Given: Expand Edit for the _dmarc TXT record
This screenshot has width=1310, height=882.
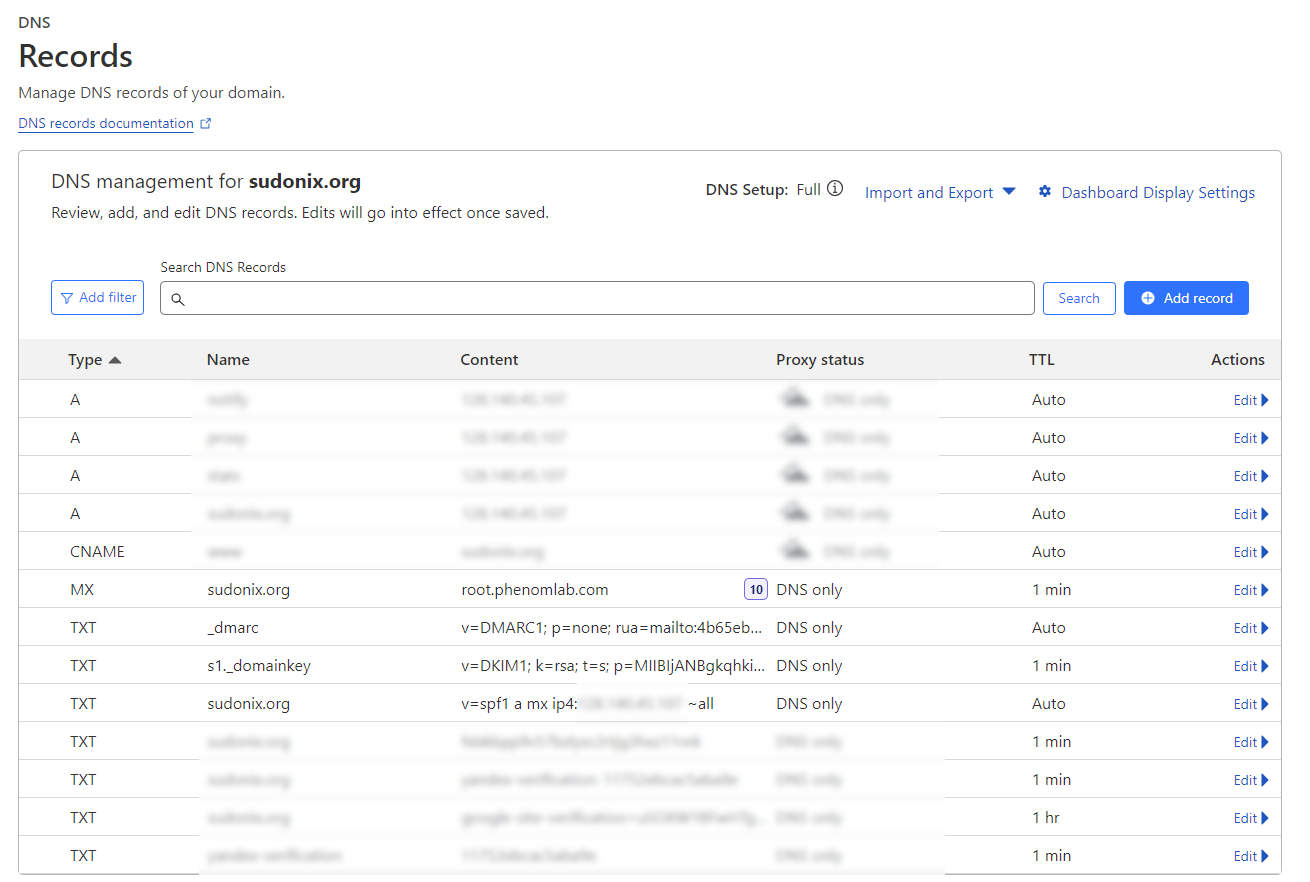Looking at the screenshot, I should [x=1250, y=628].
